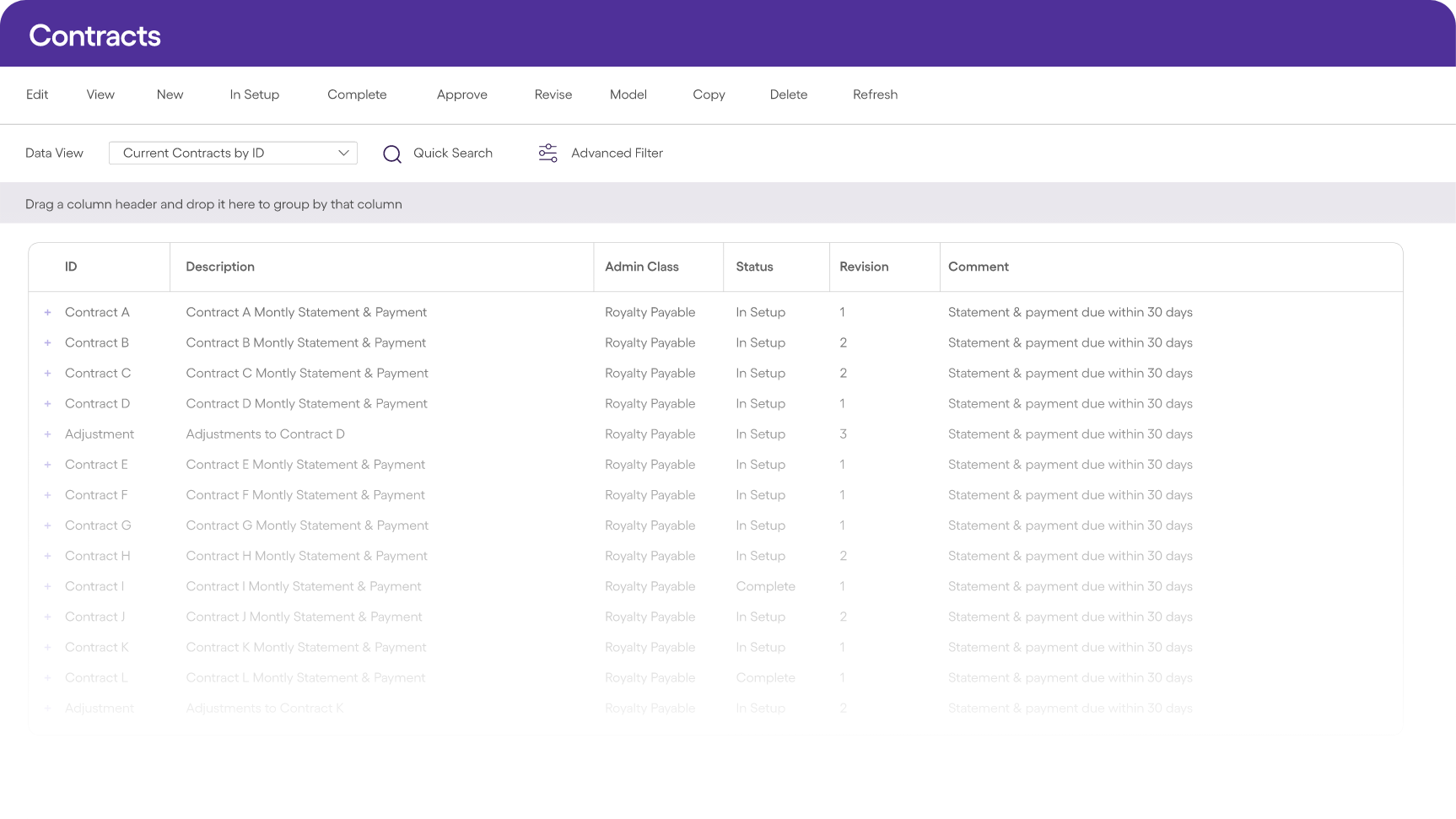Expand the Contract J row
The image size is (1456, 819).
click(x=48, y=617)
